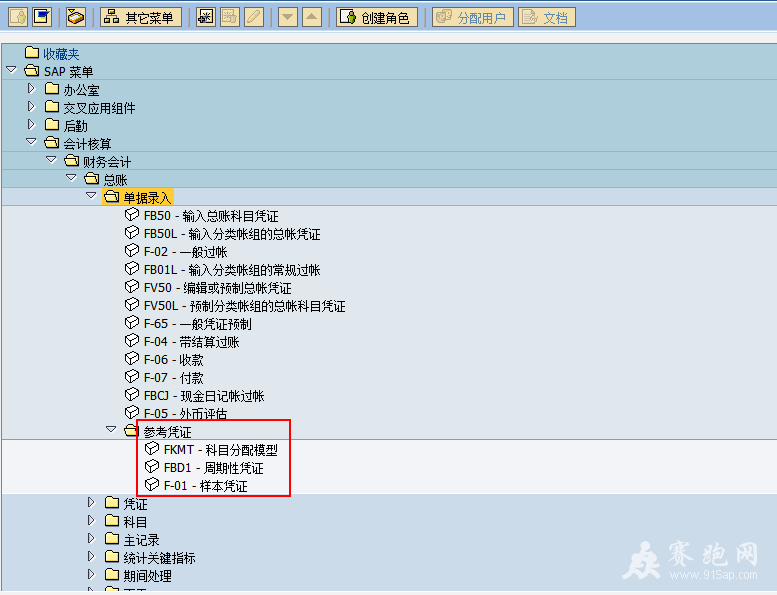Click the FBD1 transaction cube icon
Image resolution: width=777 pixels, height=595 pixels.
tap(152, 466)
